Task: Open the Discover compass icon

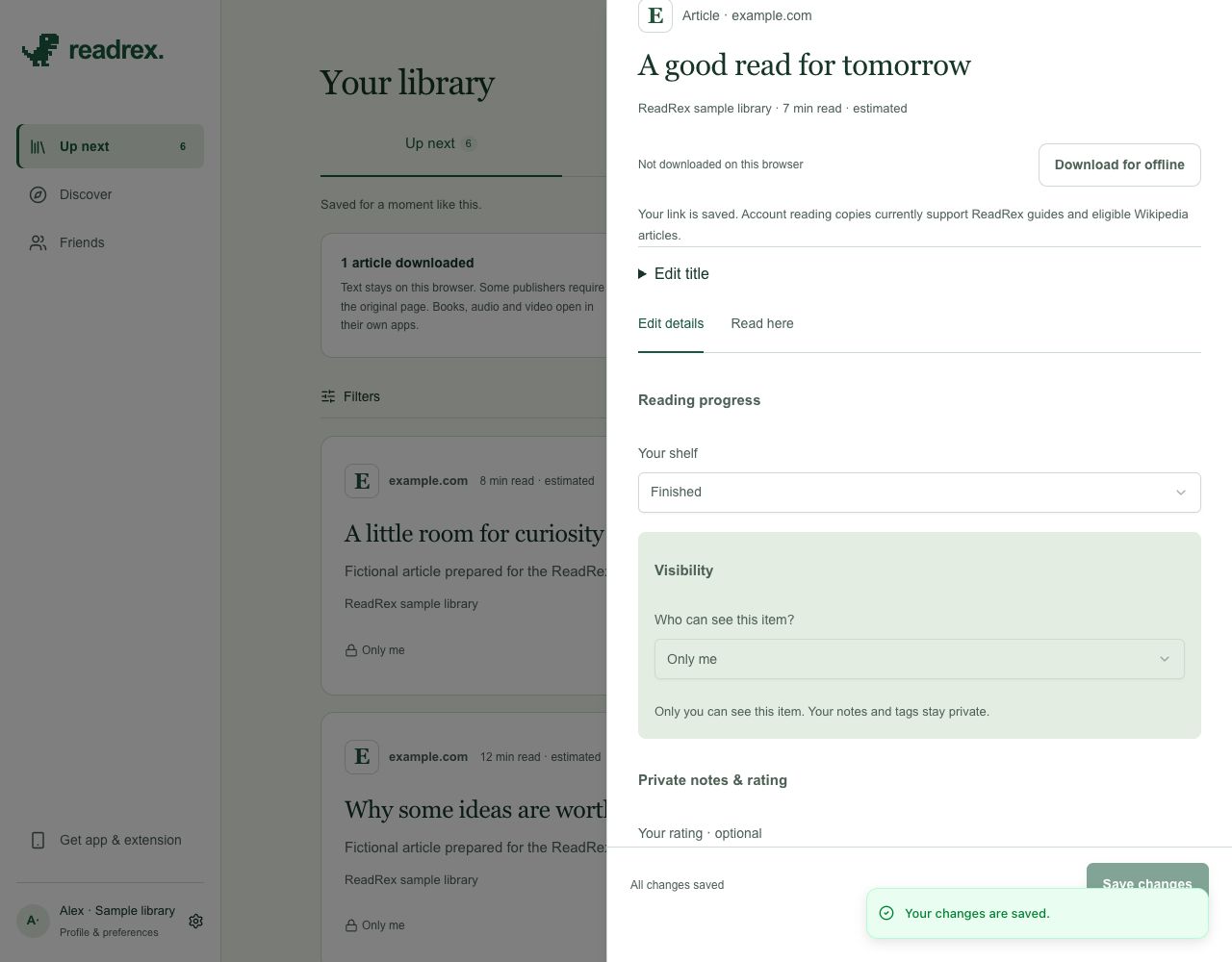Action: pos(38,194)
